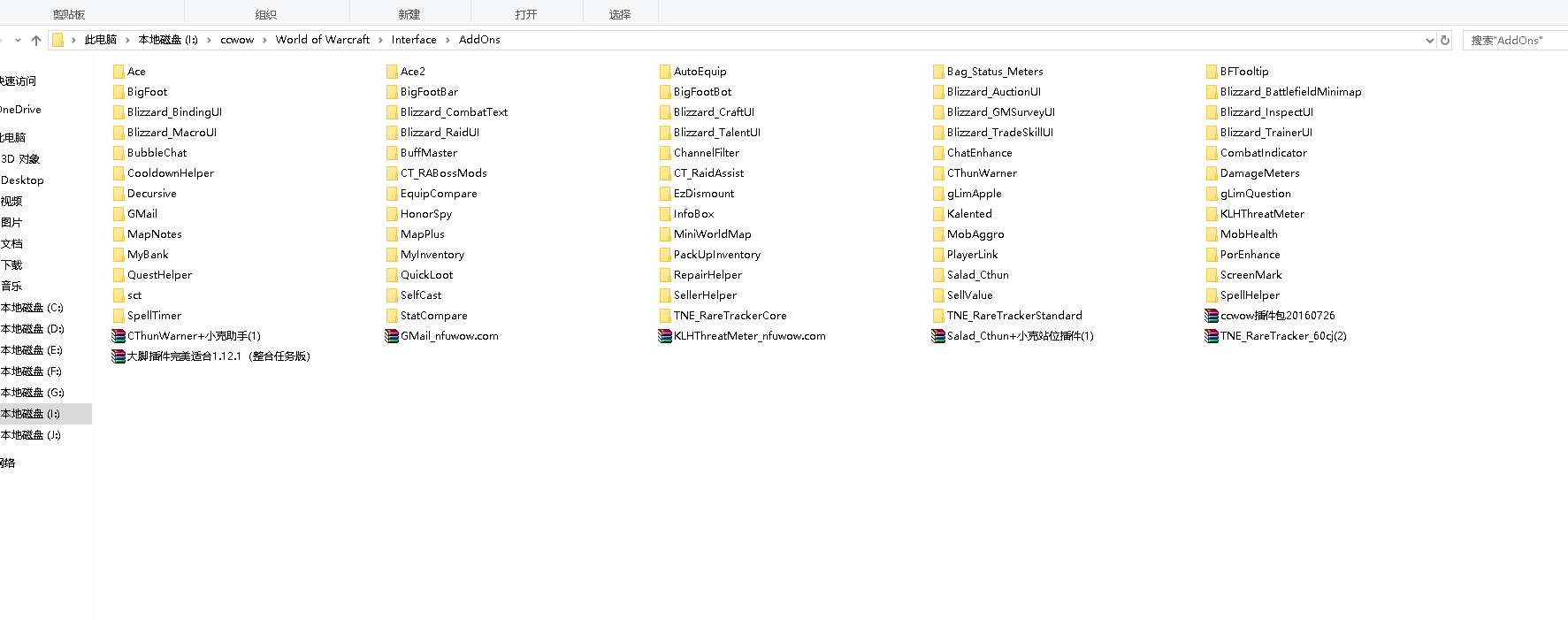Open the address bar history dropdown

pos(1429,40)
